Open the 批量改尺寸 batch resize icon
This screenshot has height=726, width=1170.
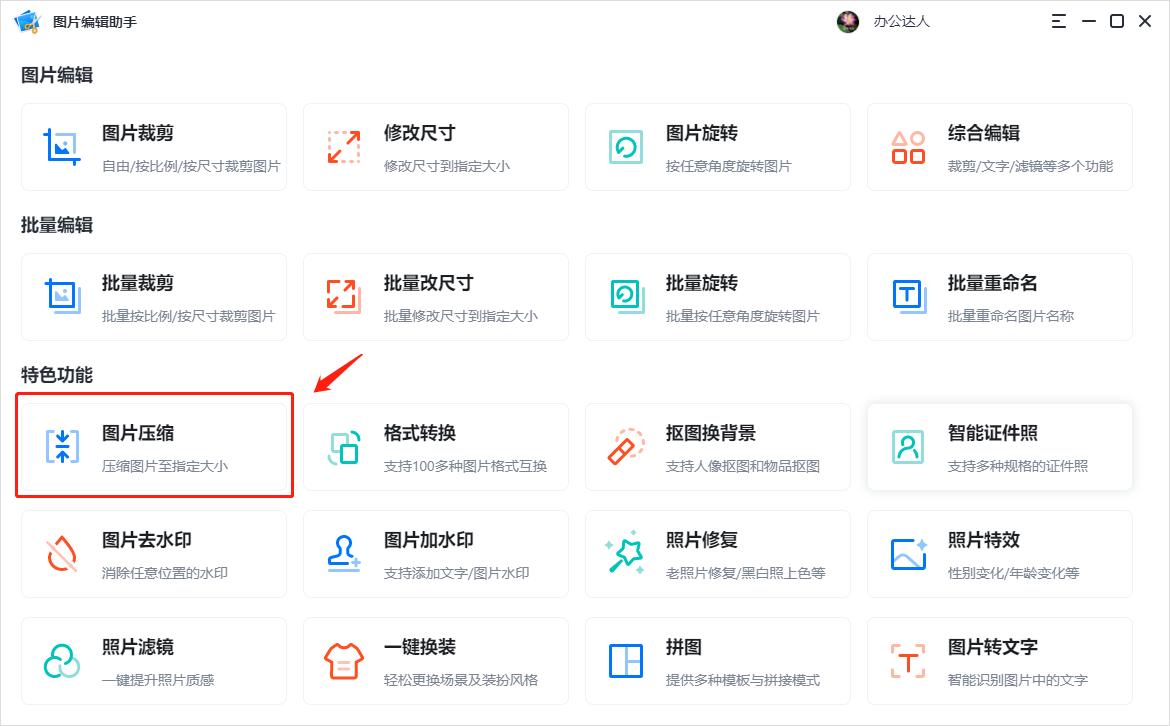click(x=343, y=295)
